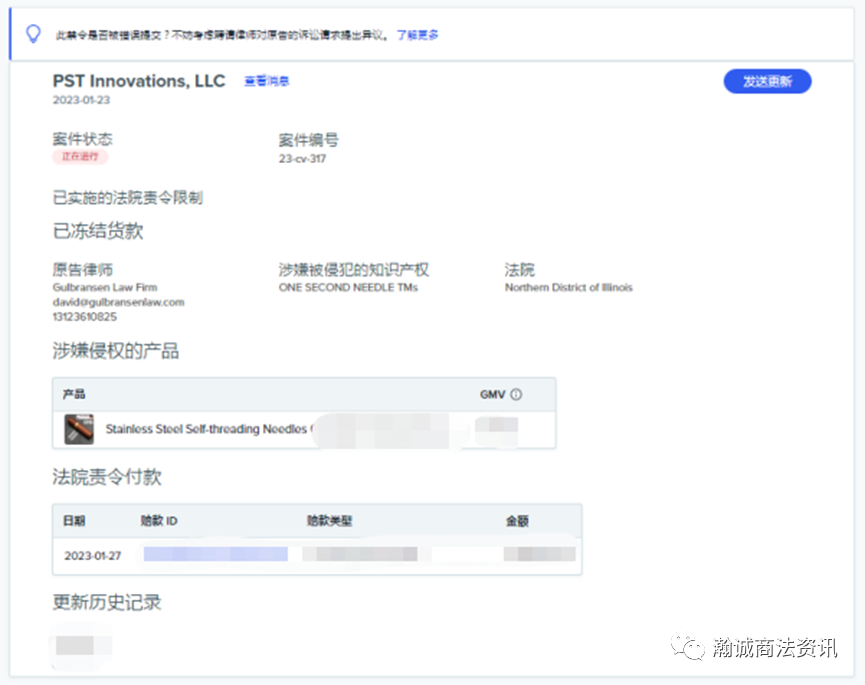The height and width of the screenshot is (685, 865).
Task: Click the 涉嫌侵权的产品 heading
Action: click(116, 351)
